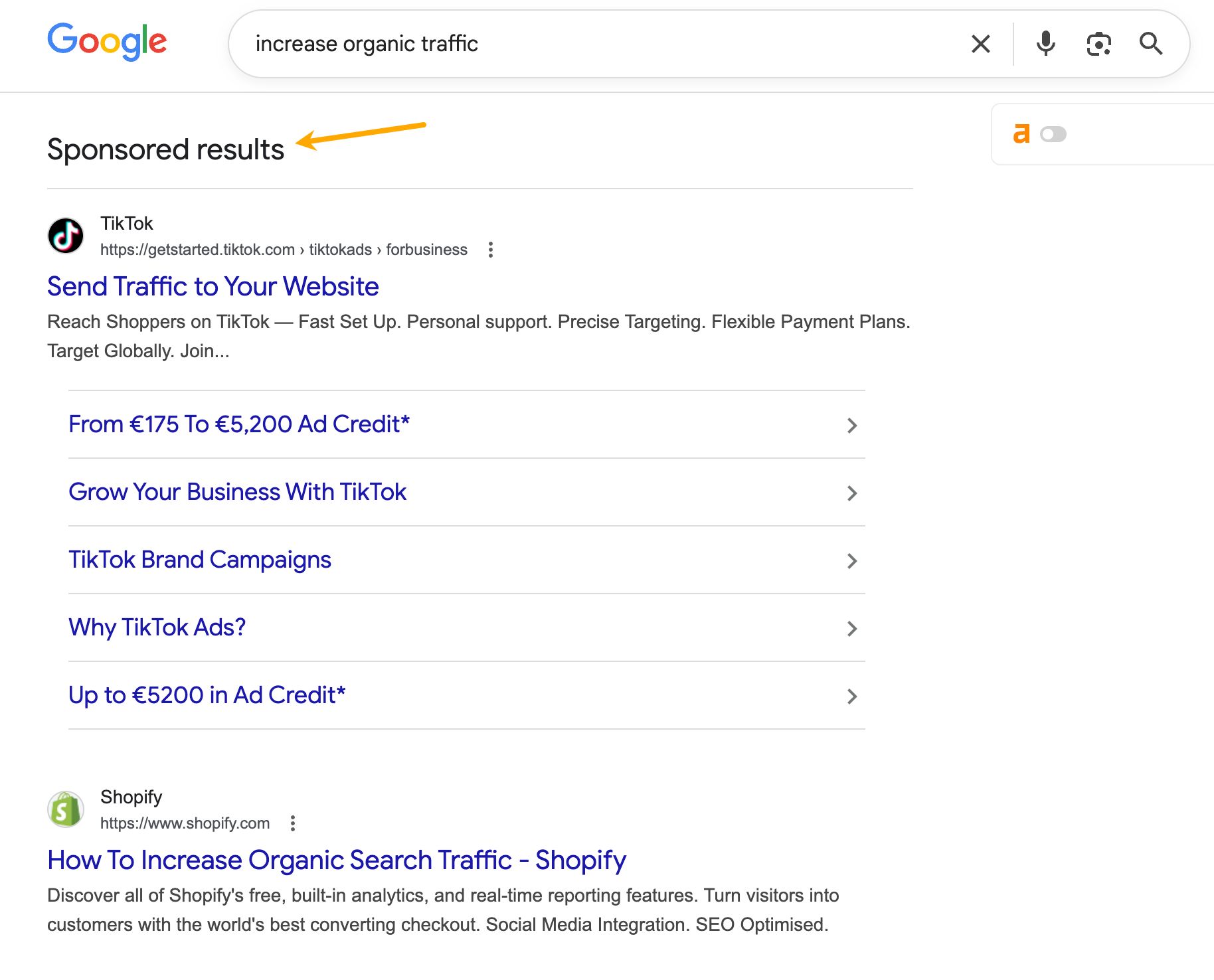Image resolution: width=1214 pixels, height=980 pixels.
Task: Click the Google logo
Action: coord(107,41)
